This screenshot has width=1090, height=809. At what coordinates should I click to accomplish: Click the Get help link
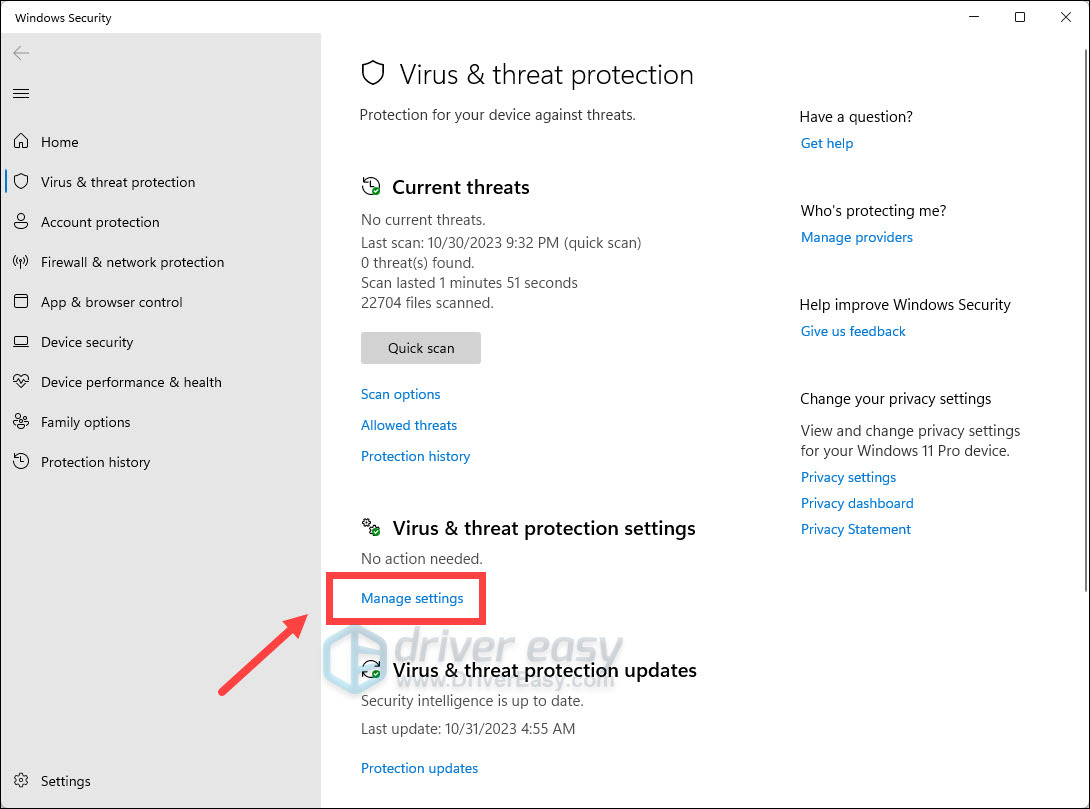pyautogui.click(x=827, y=143)
